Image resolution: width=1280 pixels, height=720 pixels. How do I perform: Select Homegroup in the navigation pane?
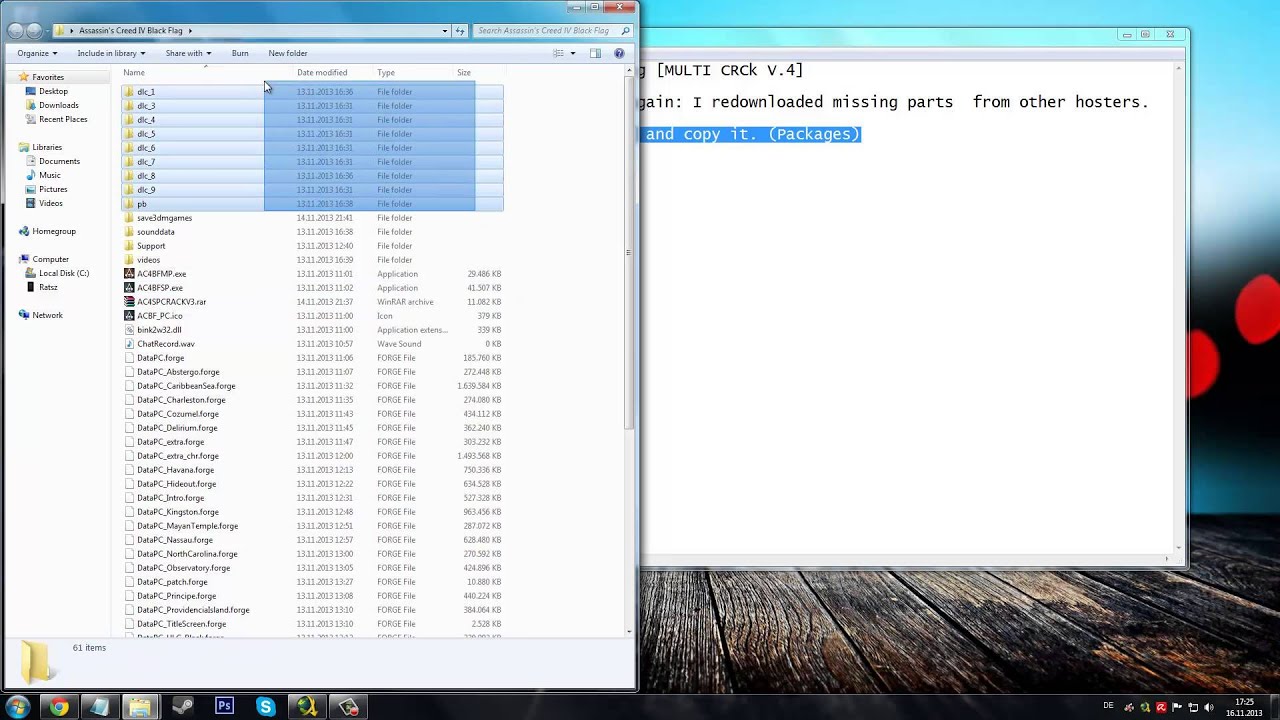pyautogui.click(x=54, y=231)
